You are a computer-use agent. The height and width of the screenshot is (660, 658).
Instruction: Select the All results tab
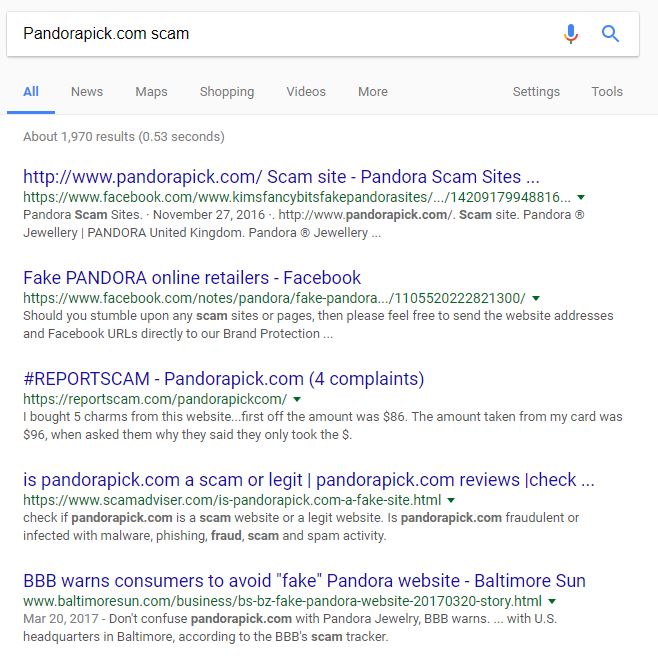[x=31, y=91]
